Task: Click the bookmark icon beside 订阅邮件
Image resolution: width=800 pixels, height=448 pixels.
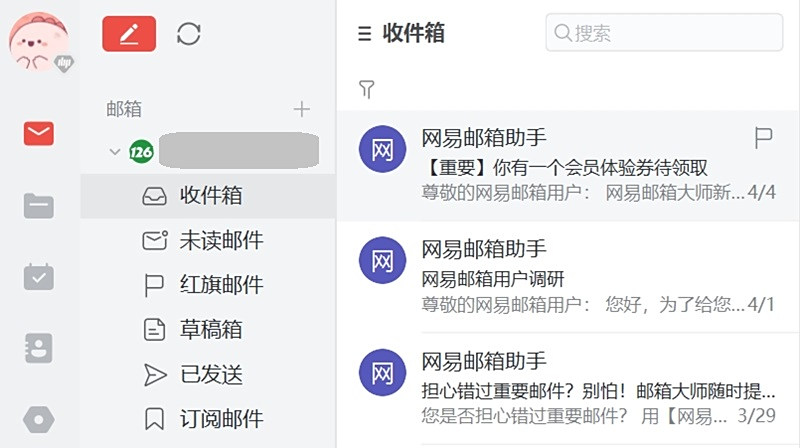Action: pyautogui.click(x=154, y=419)
